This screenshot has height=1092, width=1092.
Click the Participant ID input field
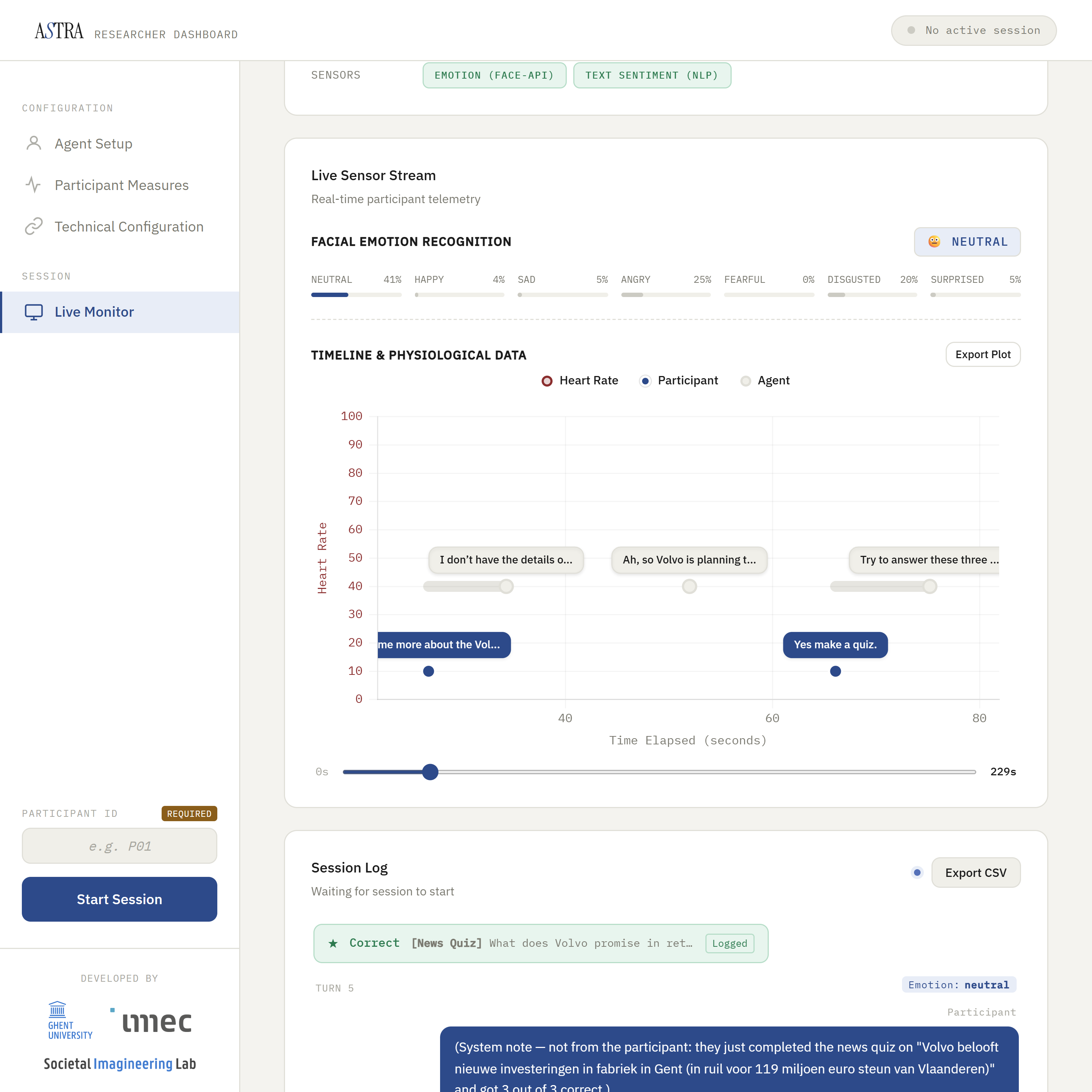click(x=119, y=846)
